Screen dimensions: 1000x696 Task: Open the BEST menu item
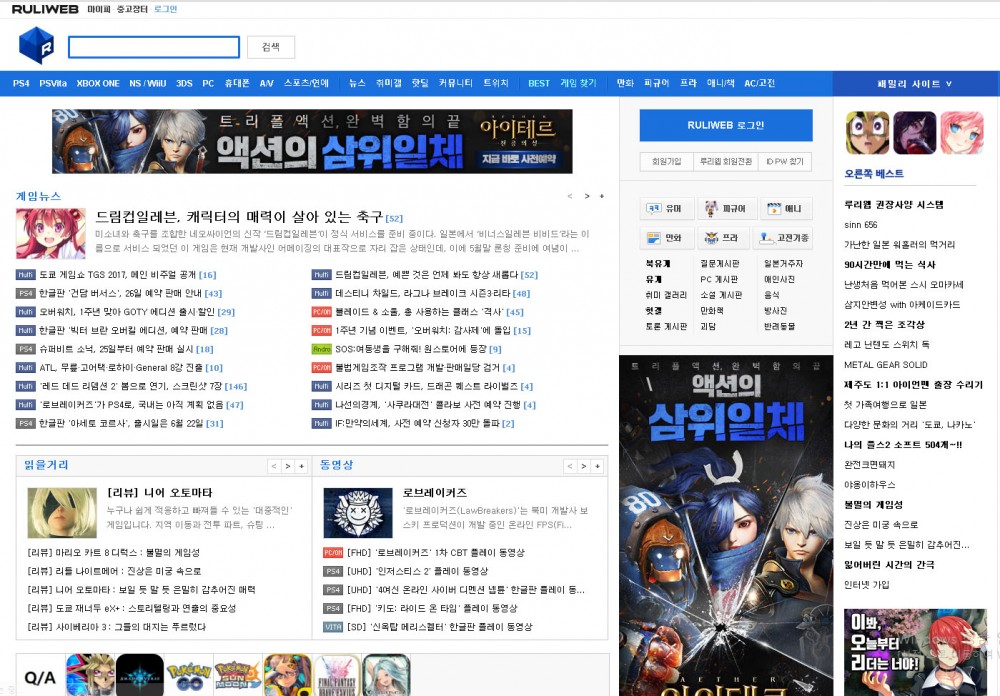(539, 84)
